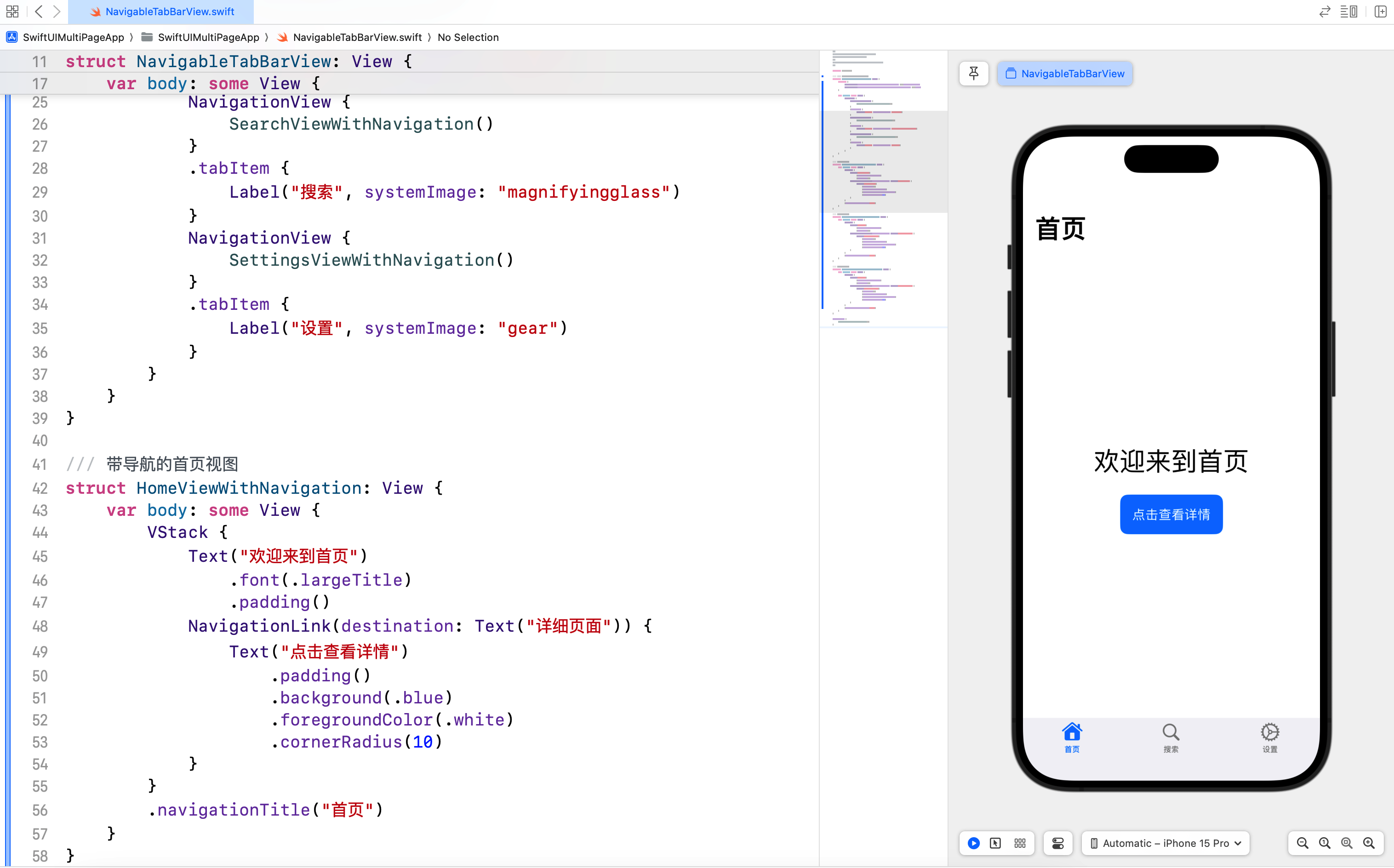Zoom out the canvas preview

pyautogui.click(x=1303, y=843)
